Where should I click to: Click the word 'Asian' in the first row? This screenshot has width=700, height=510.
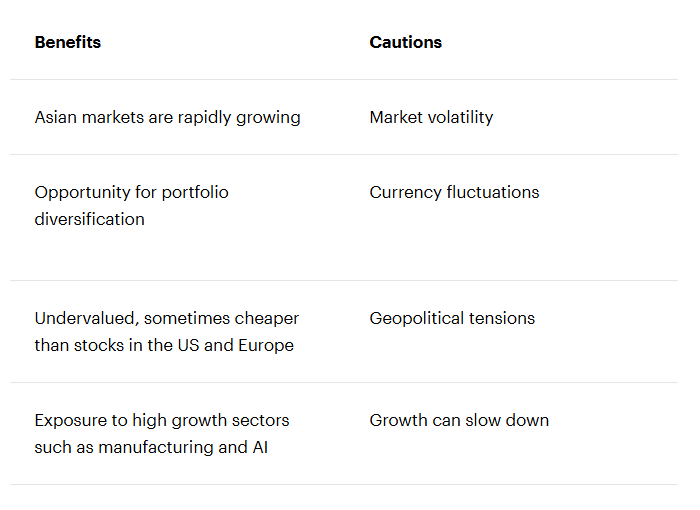pos(56,117)
